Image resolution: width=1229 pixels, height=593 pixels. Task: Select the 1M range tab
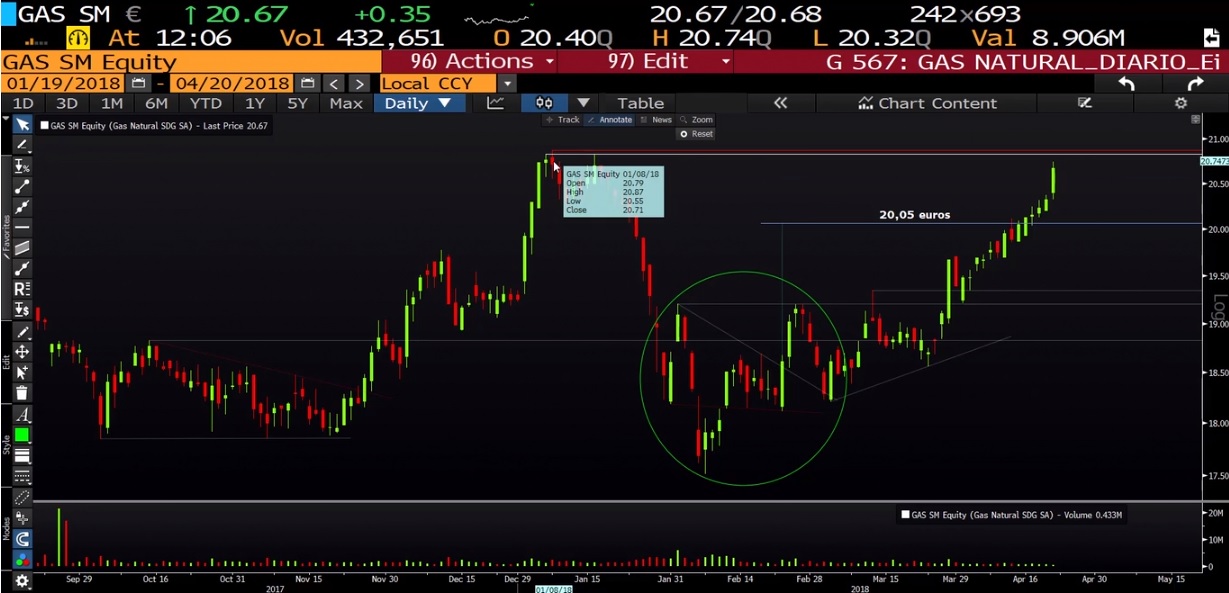[x=112, y=103]
